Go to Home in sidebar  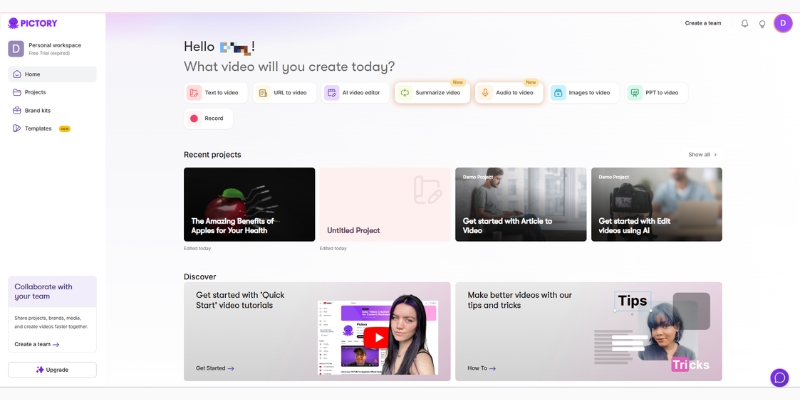point(52,74)
